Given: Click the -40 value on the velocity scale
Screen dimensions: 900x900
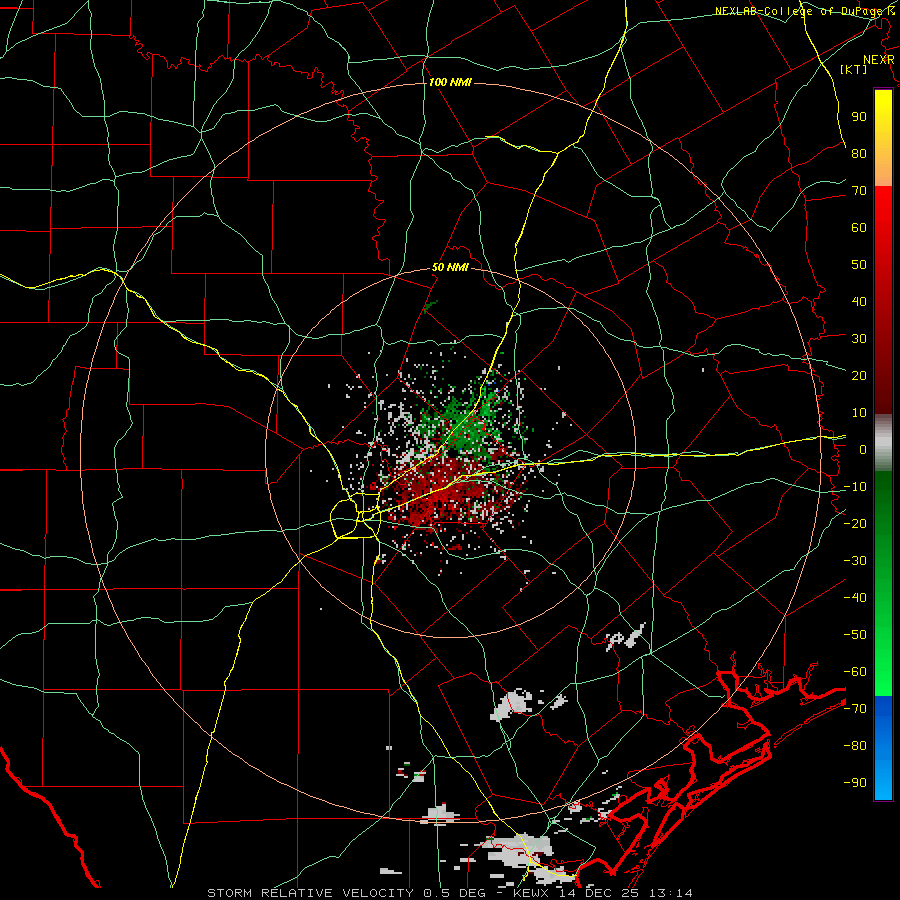Looking at the screenshot, I should point(855,598).
